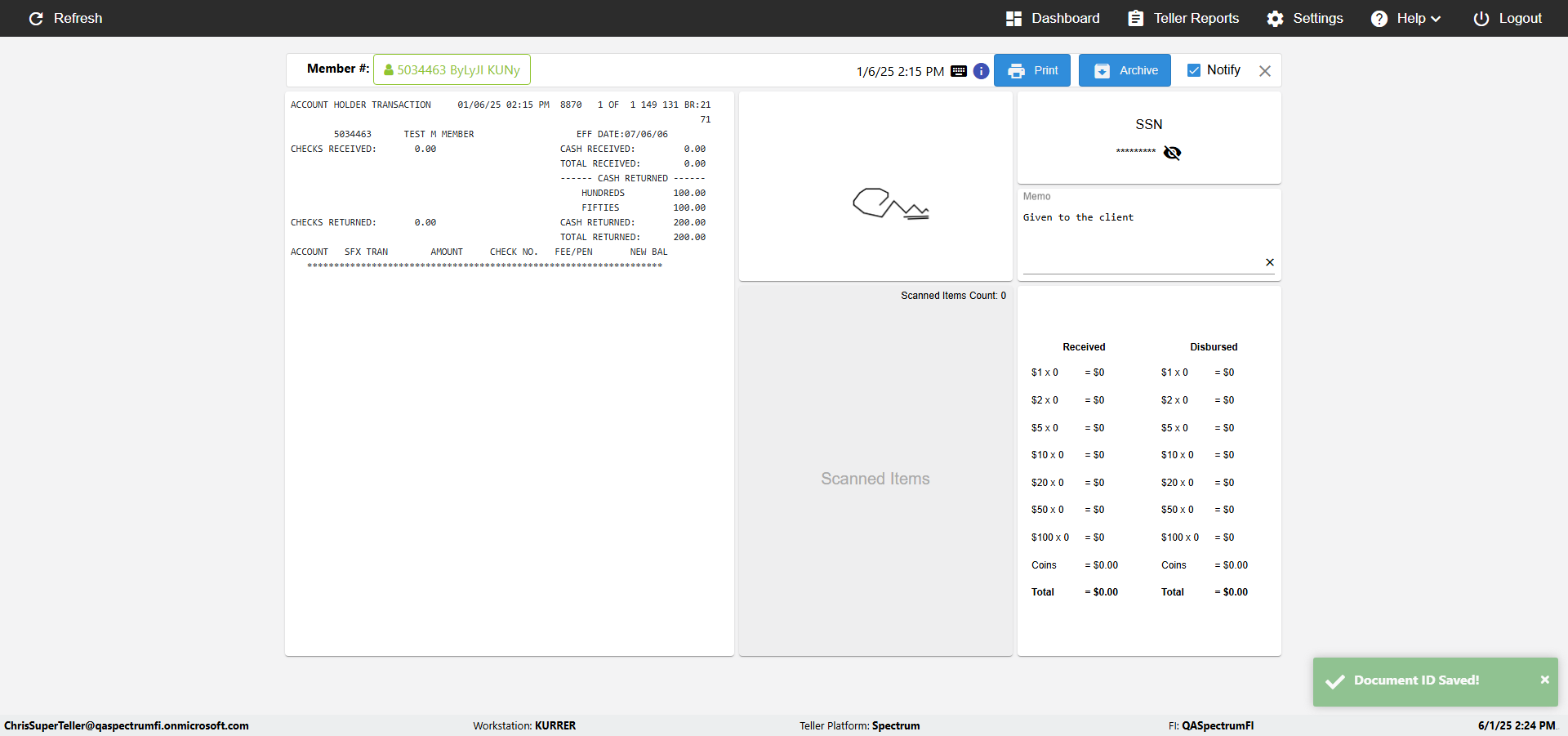Click into the Memo text field
Viewport: 1568px width, 736px height.
pos(1142,241)
